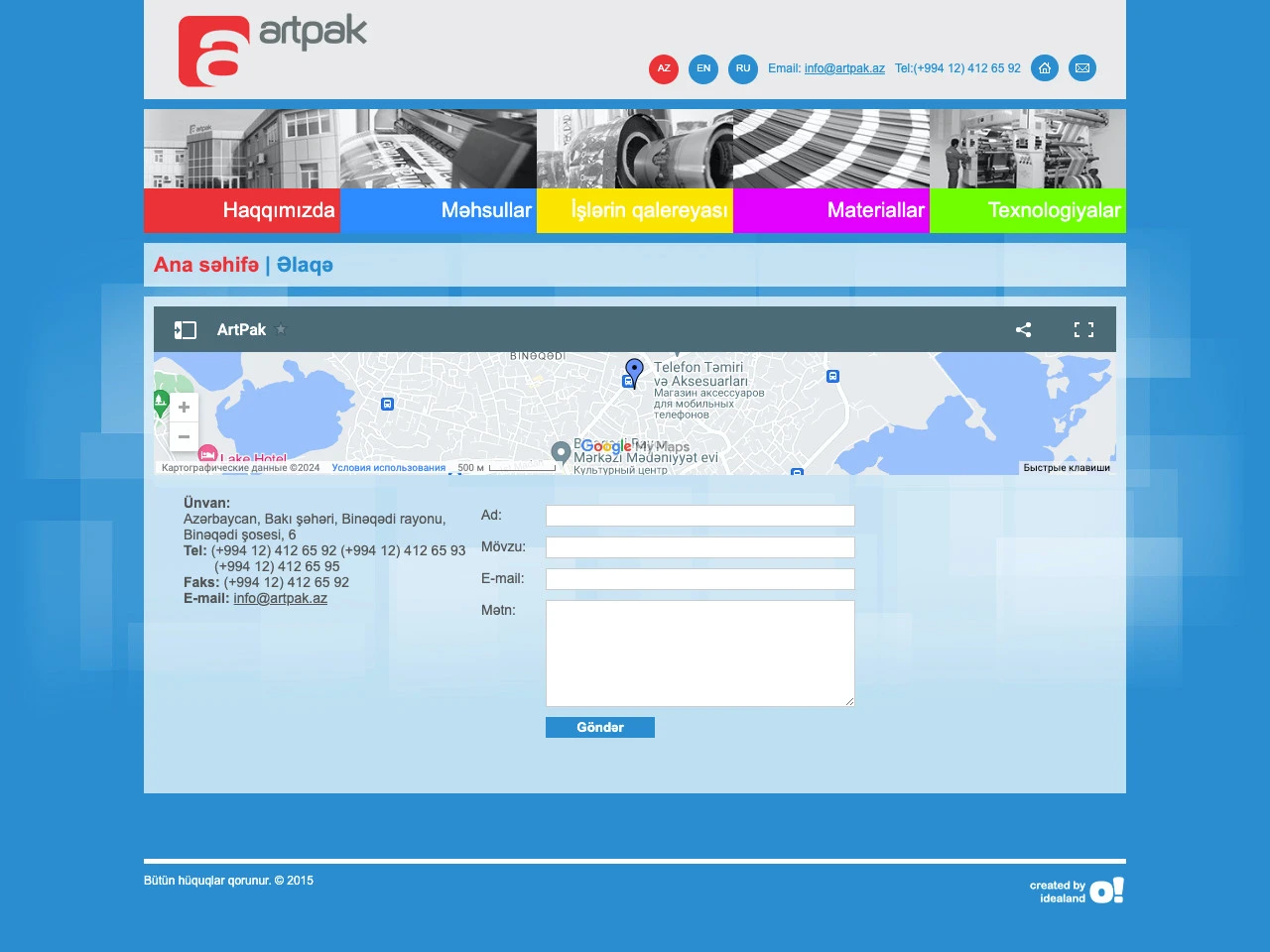
Task: Switch to the RU language option
Action: [x=742, y=68]
